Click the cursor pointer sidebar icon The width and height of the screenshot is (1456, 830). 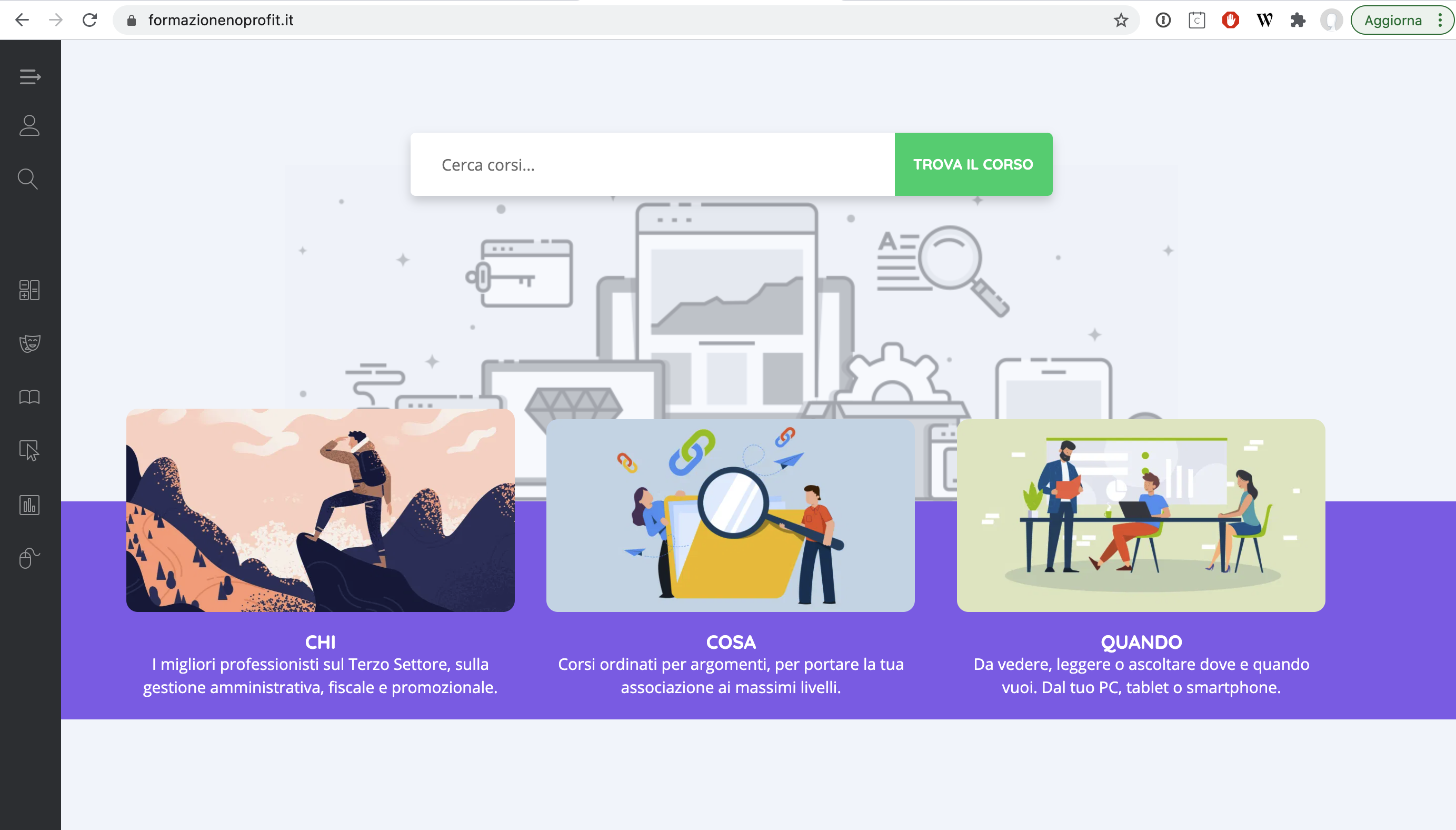[x=29, y=450]
